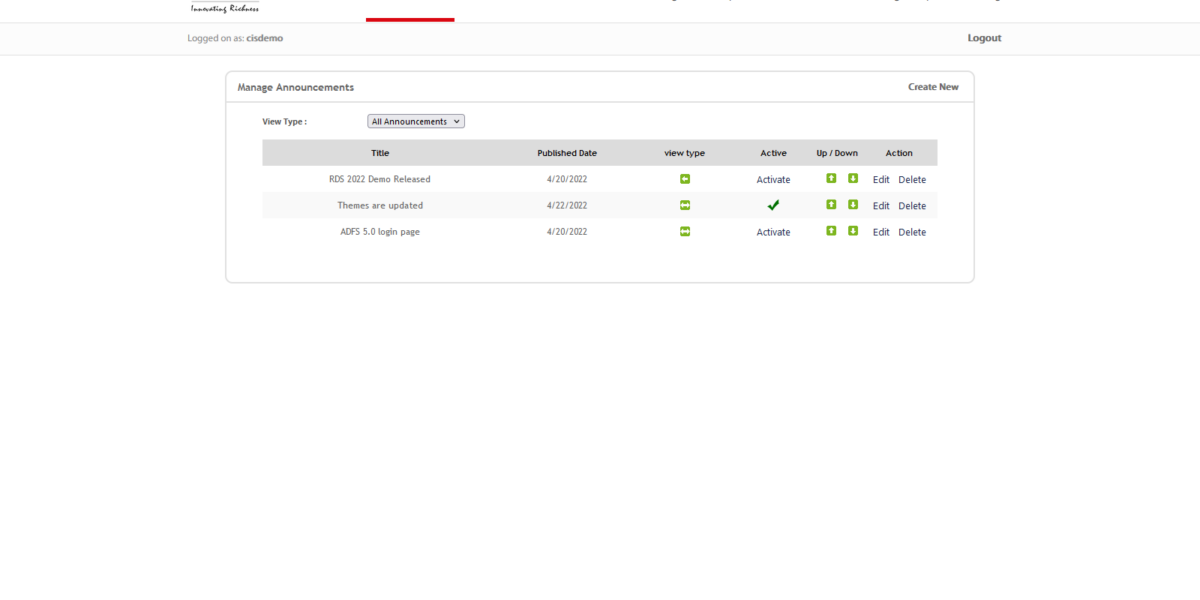Image resolution: width=1200 pixels, height=600 pixels.
Task: Move RDS 2022 Demo Released up with green arrow
Action: pos(831,179)
